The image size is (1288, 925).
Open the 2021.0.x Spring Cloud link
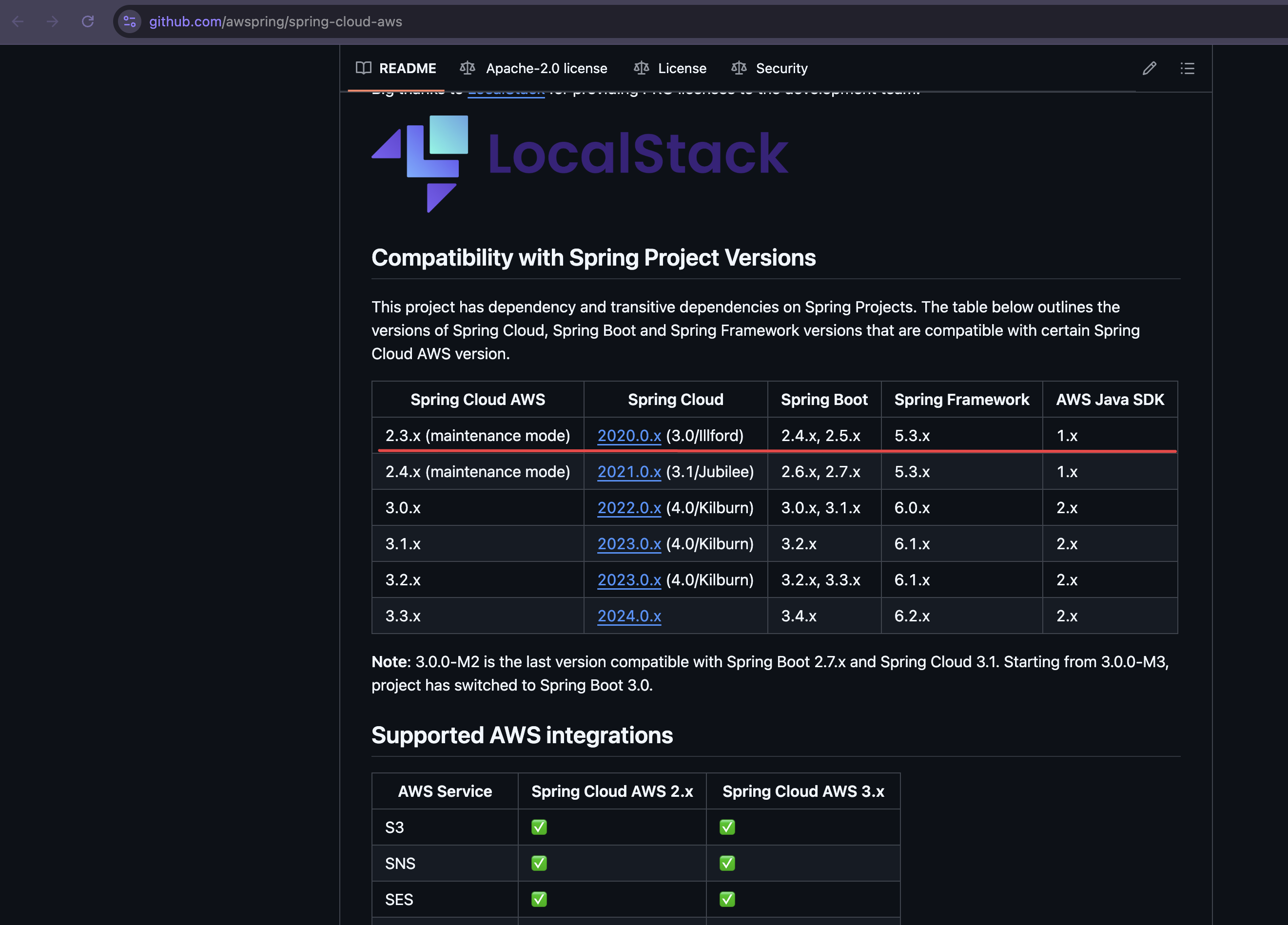click(629, 471)
